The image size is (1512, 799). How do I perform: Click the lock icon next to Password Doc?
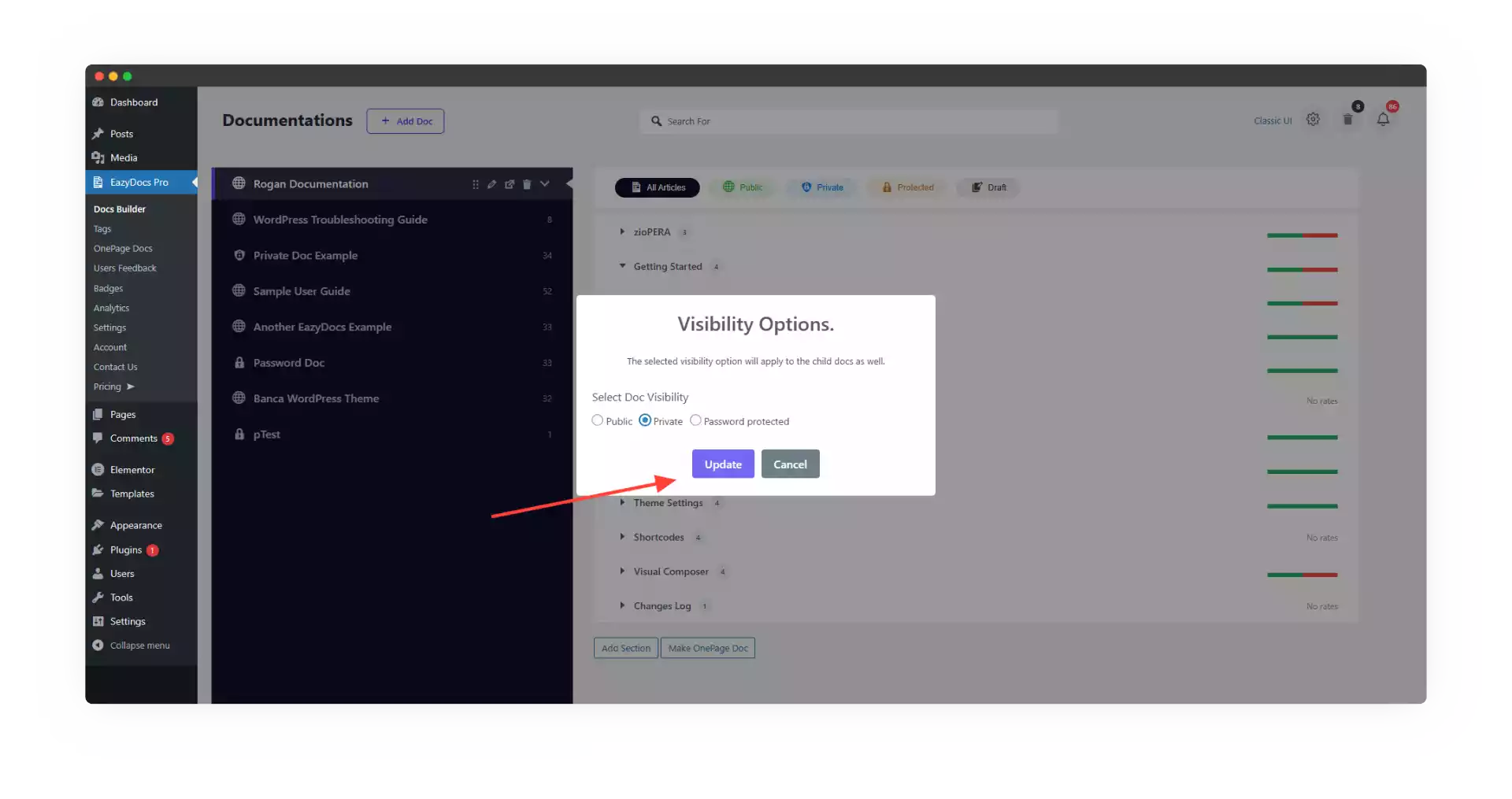(239, 363)
